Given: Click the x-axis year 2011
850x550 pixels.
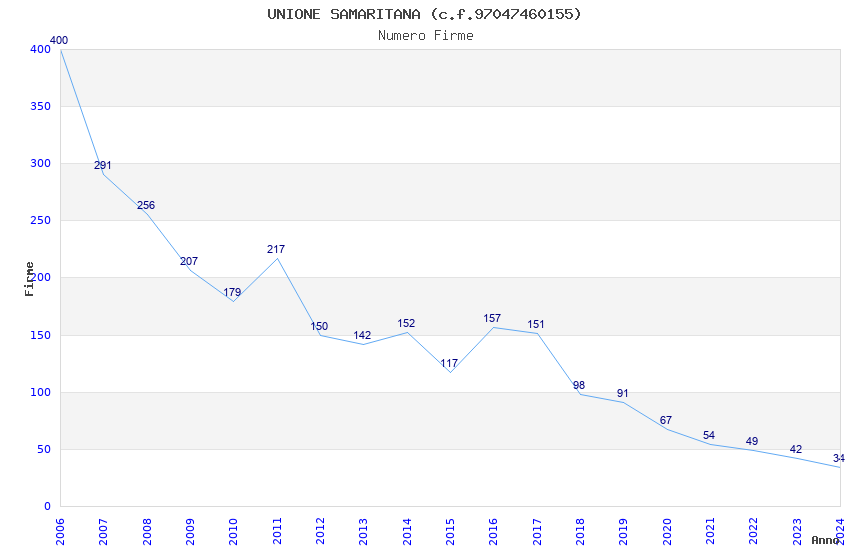Looking at the screenshot, I should (x=276, y=531).
